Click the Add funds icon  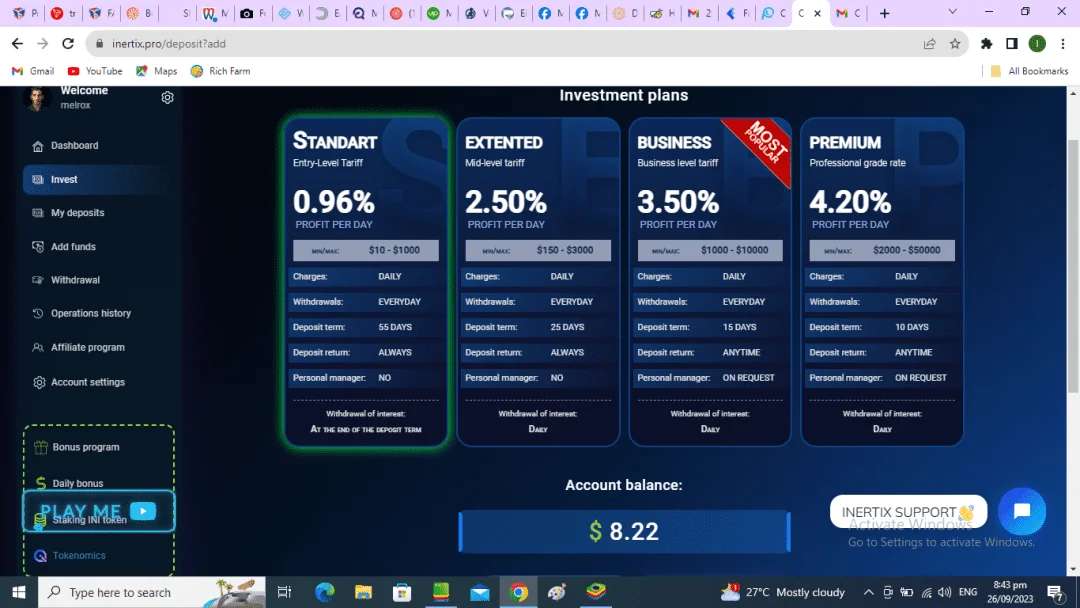(x=38, y=247)
